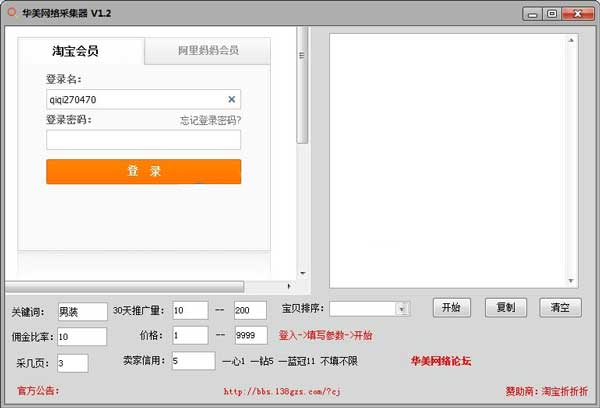This screenshot has height=408, width=600.
Task: Click the orange 登录 button
Action: click(143, 171)
